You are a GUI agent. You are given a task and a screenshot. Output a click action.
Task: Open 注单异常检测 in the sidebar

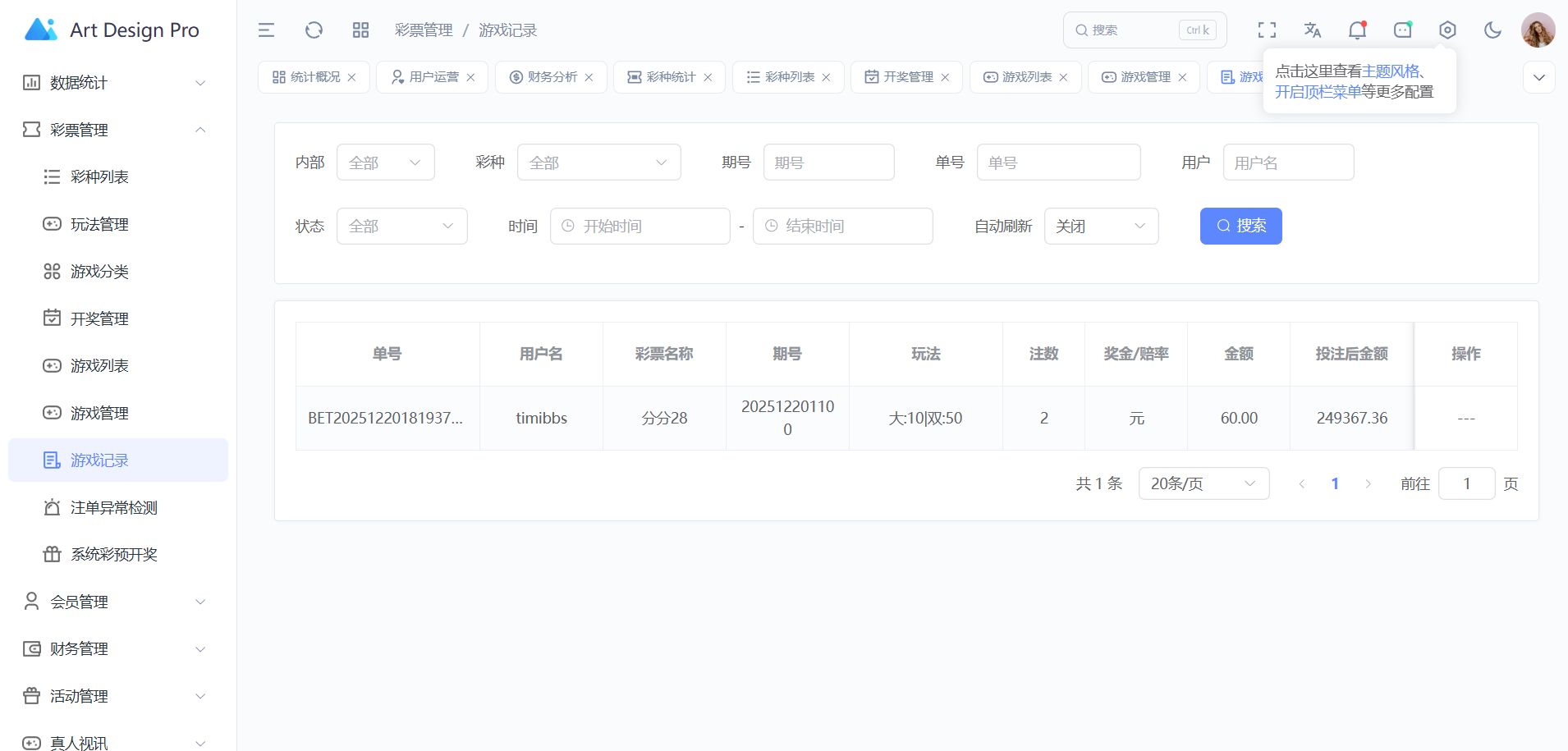click(113, 508)
